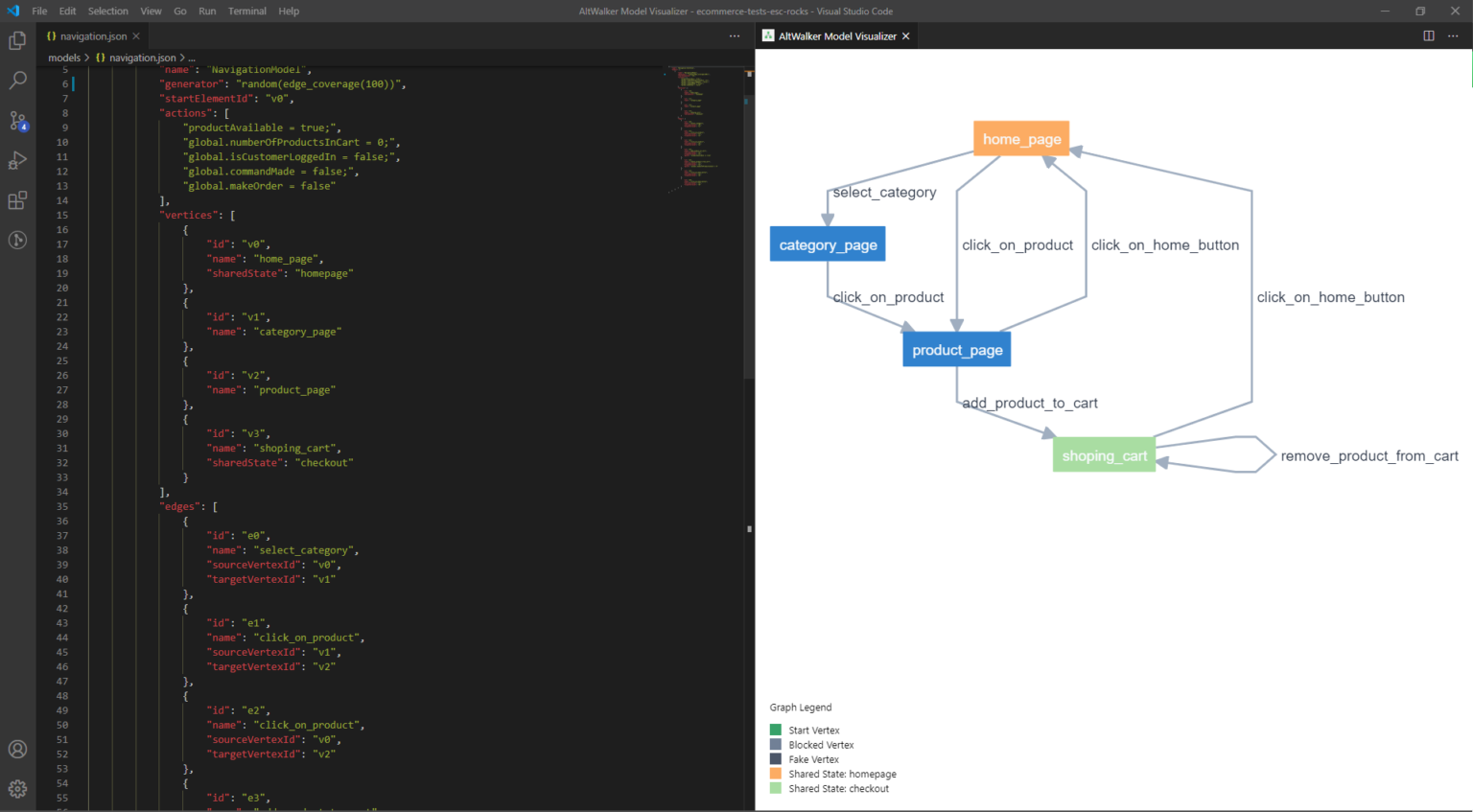
Task: Open More Actions menu in the visualizer group
Action: 1454,35
